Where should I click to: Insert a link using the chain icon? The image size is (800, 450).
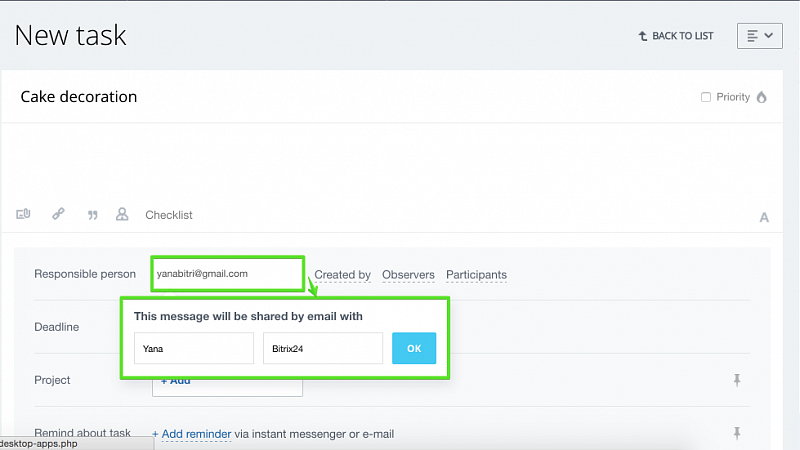coord(58,213)
